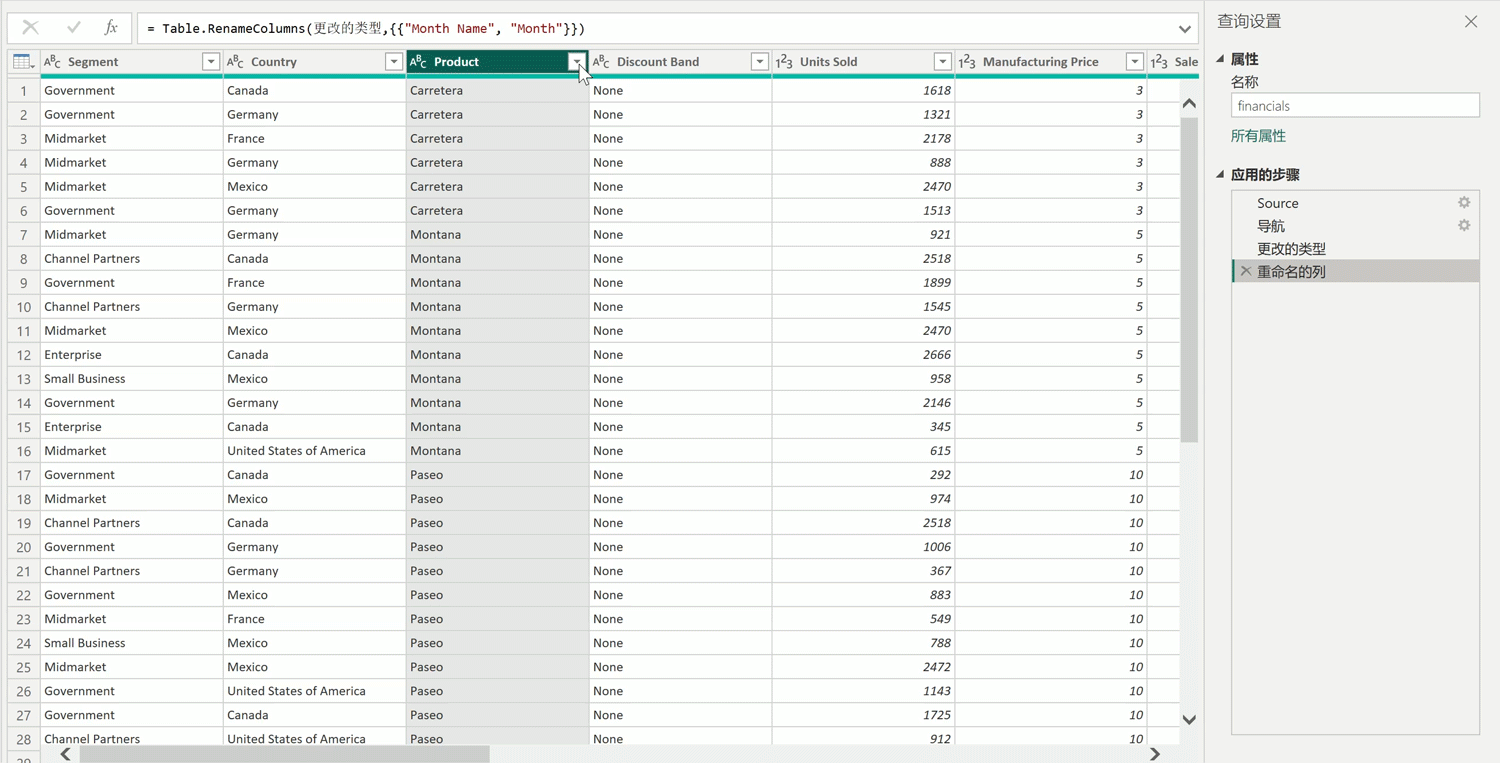Click the fx formula icon
Screen dimensions: 1500x763
111,28
